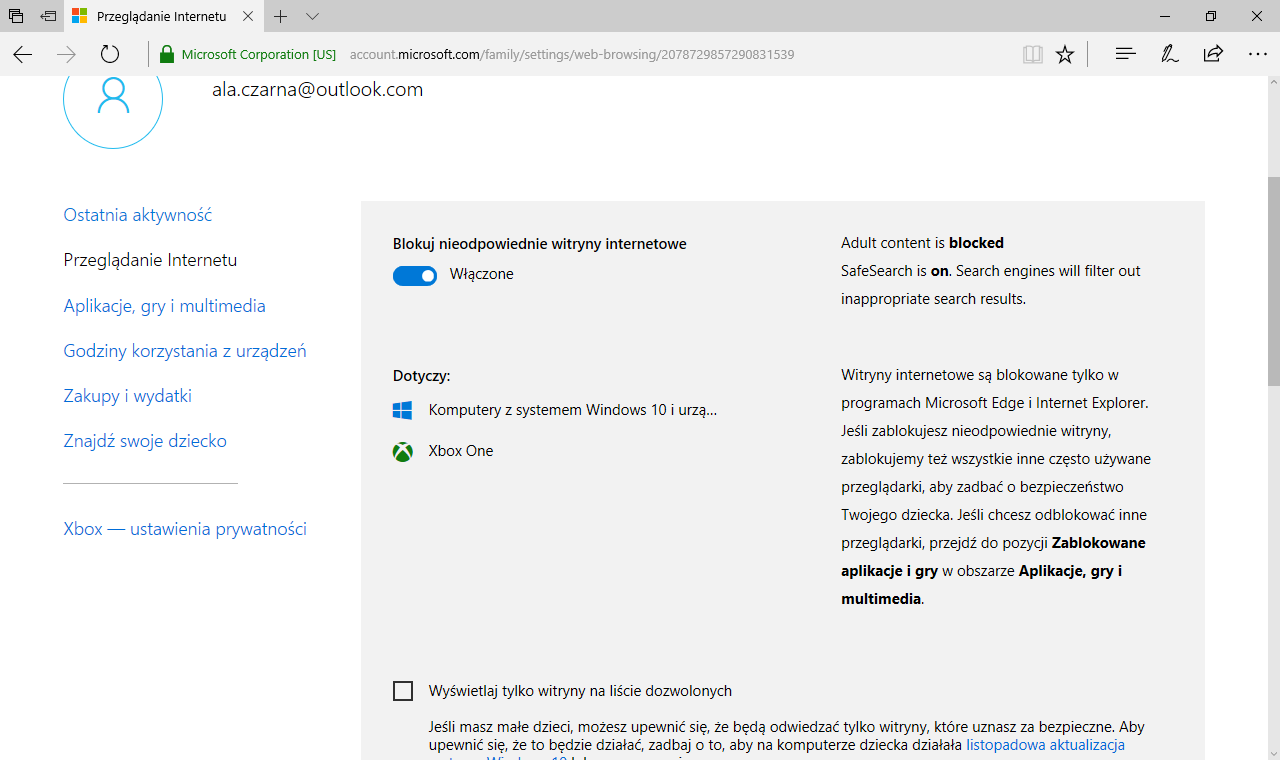Click the Make a Web Note pen icon
Screen dimensions: 1280x760
click(1169, 54)
